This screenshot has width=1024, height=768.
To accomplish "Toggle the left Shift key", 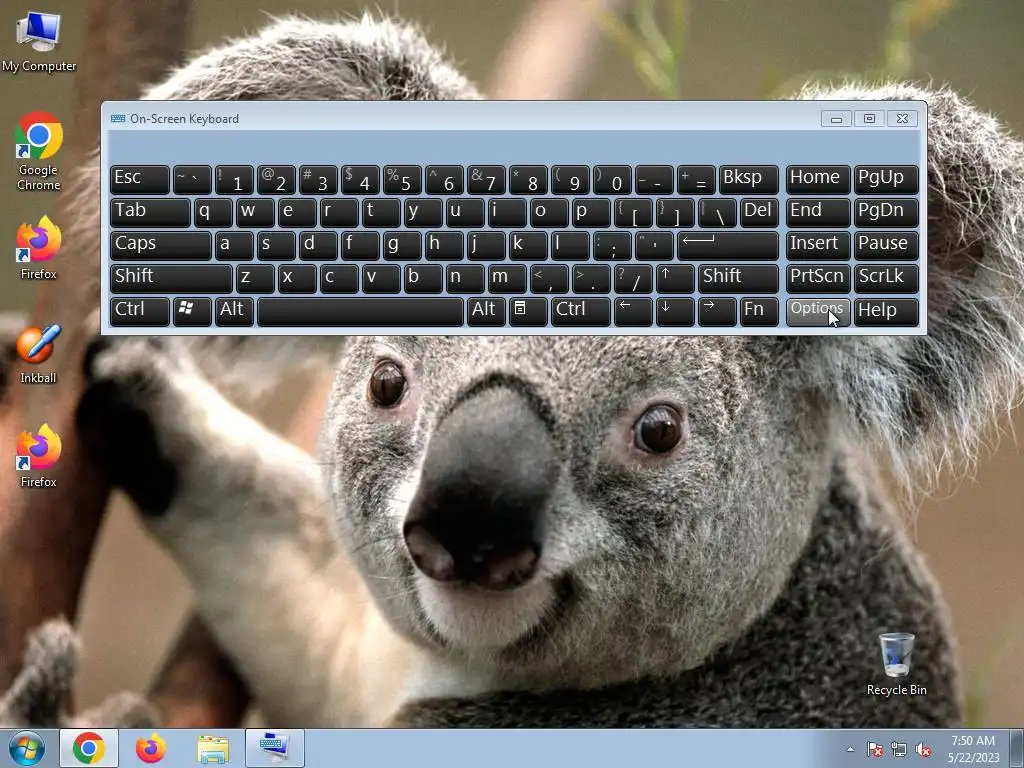I will pyautogui.click(x=171, y=278).
